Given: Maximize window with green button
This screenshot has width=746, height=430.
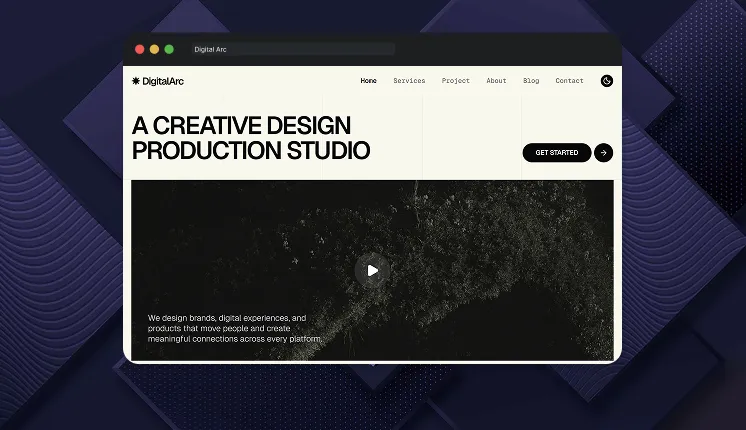Looking at the screenshot, I should (169, 49).
